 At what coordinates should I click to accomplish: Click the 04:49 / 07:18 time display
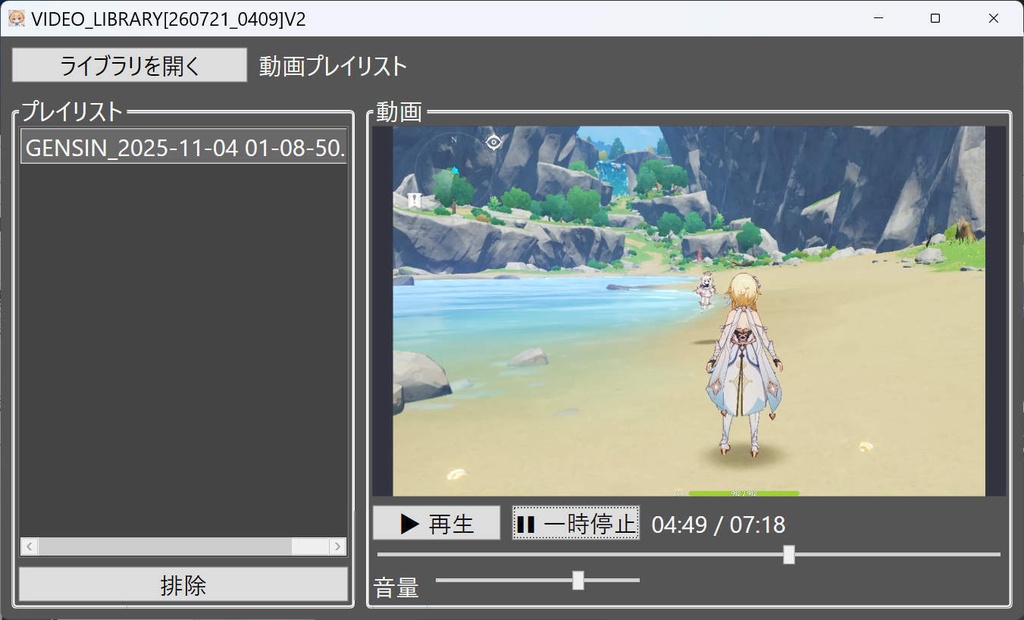tap(718, 525)
